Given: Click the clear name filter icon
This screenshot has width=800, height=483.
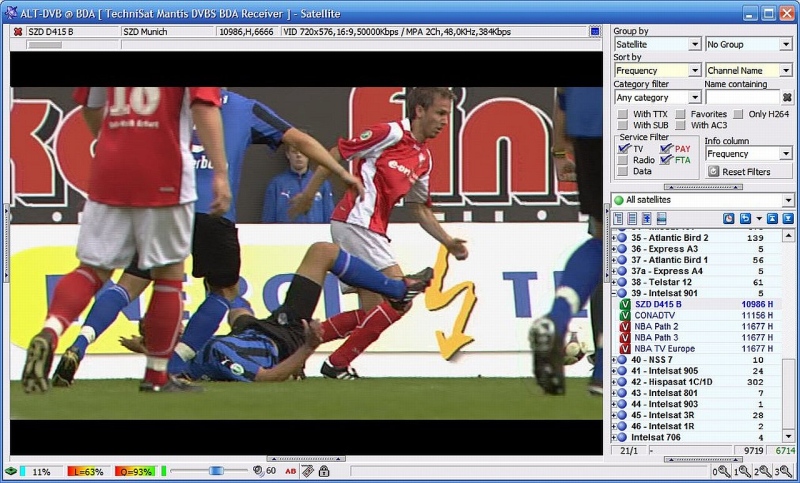Looking at the screenshot, I should click(787, 97).
